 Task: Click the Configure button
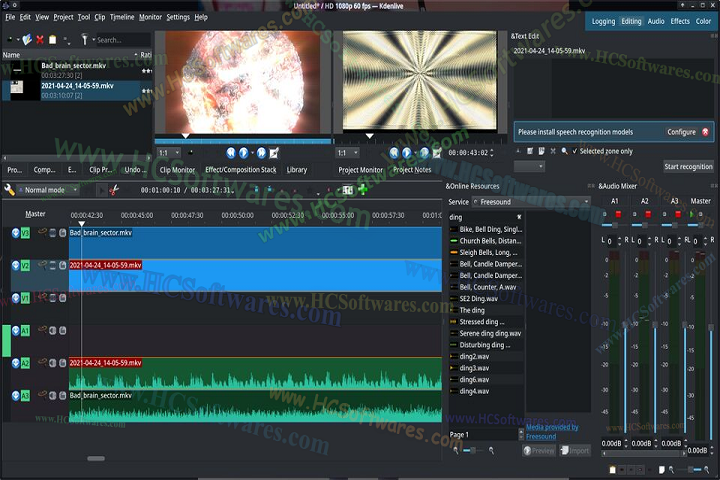(681, 132)
